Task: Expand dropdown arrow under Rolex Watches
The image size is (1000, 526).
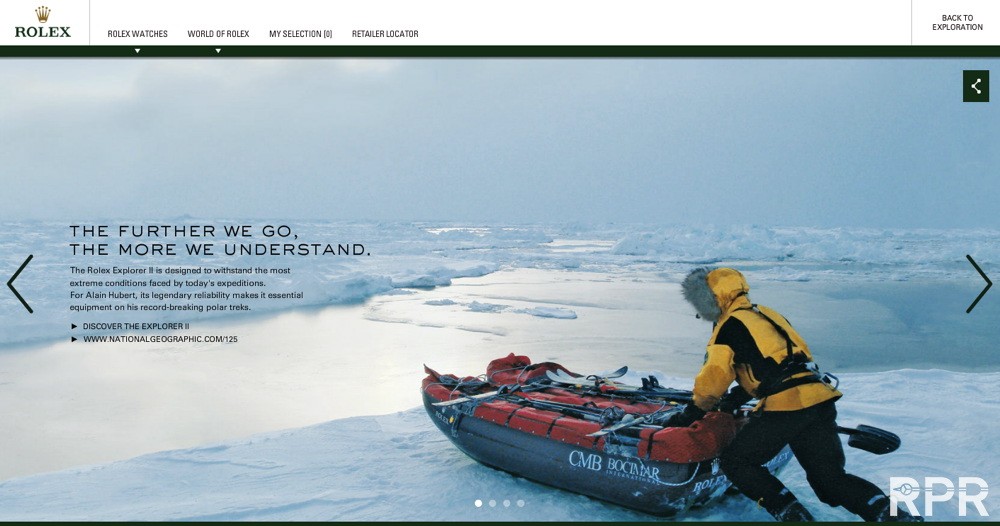Action: tap(137, 51)
